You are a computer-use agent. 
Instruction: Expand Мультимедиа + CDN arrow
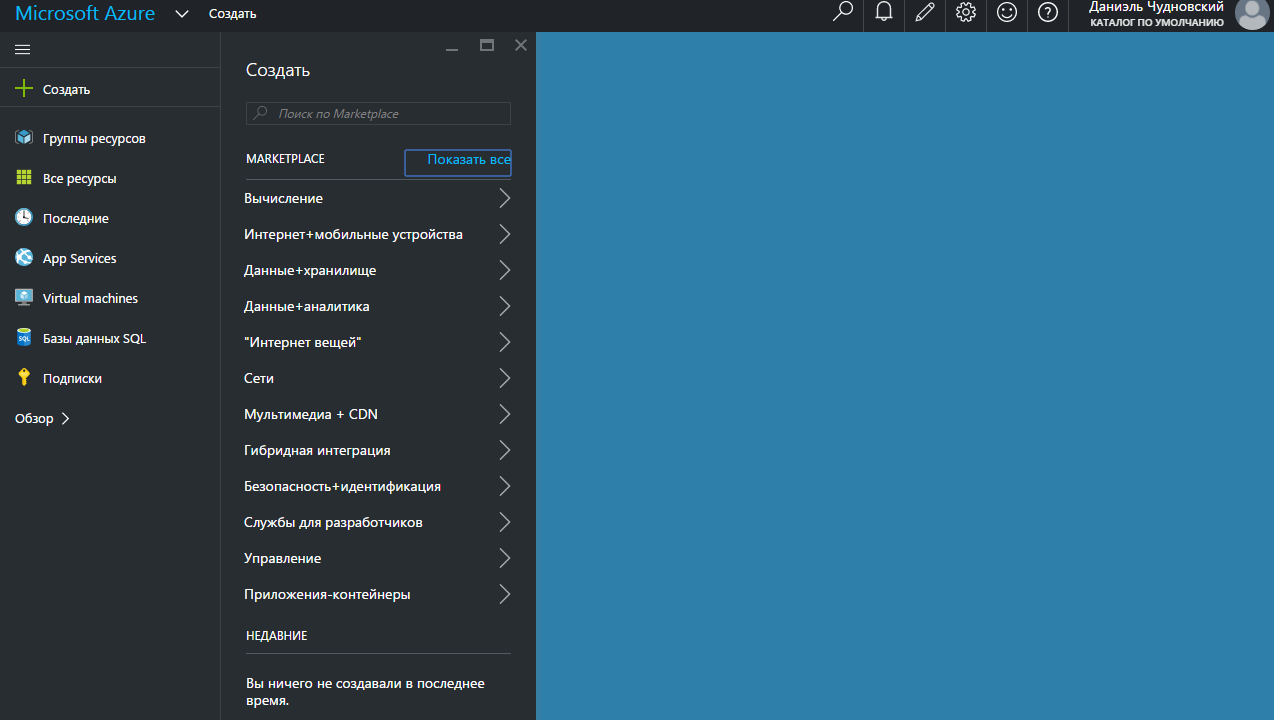pyautogui.click(x=505, y=414)
